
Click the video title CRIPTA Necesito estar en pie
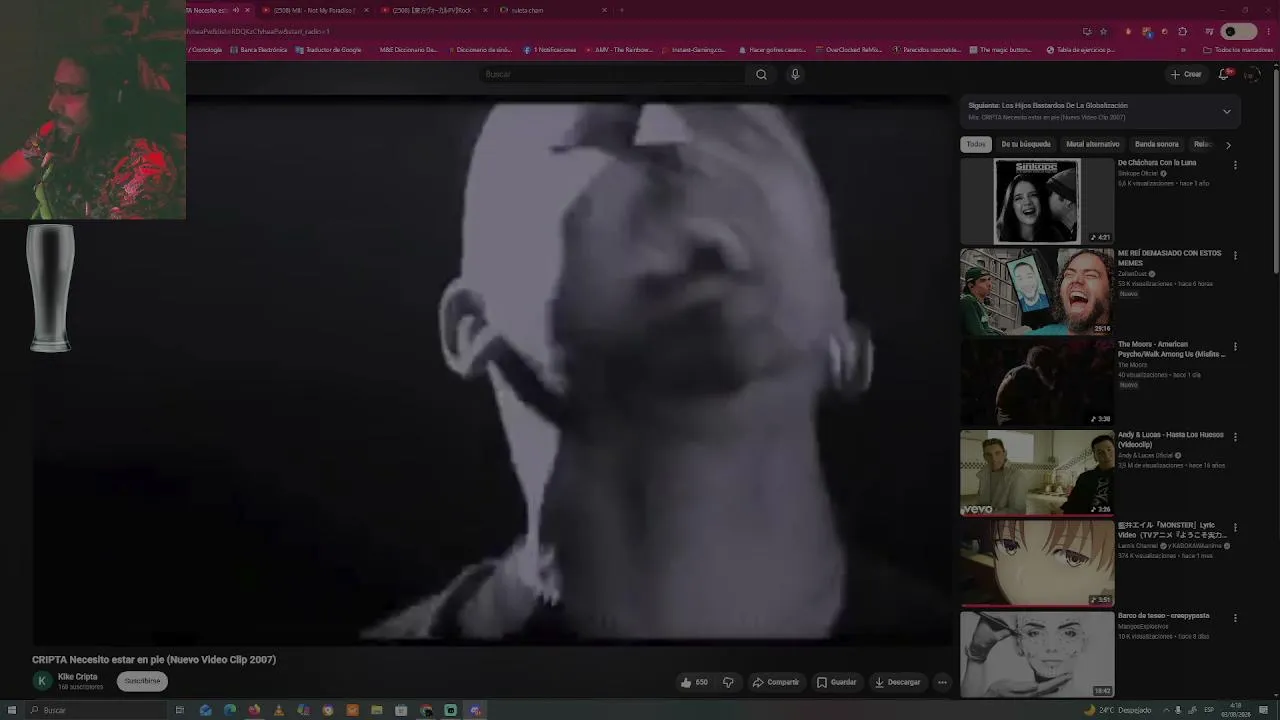click(x=154, y=660)
